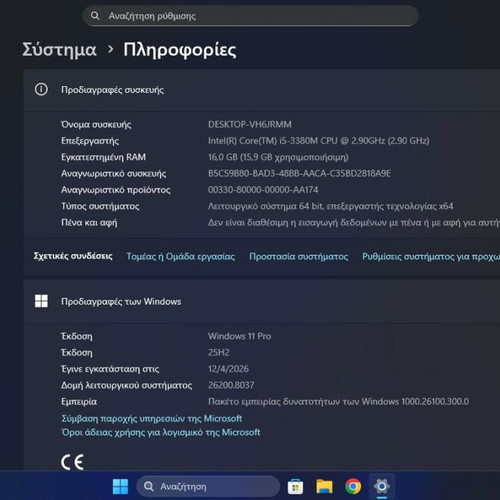Viewport: 500px width, 500px height.
Task: Click the Πληροφορίες breadcrumb title
Action: point(180,50)
